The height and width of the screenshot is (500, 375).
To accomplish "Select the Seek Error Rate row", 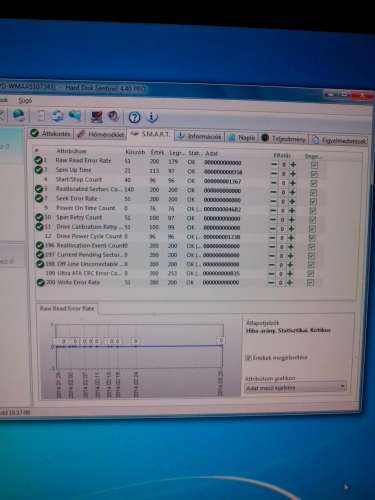I will coord(177,199).
